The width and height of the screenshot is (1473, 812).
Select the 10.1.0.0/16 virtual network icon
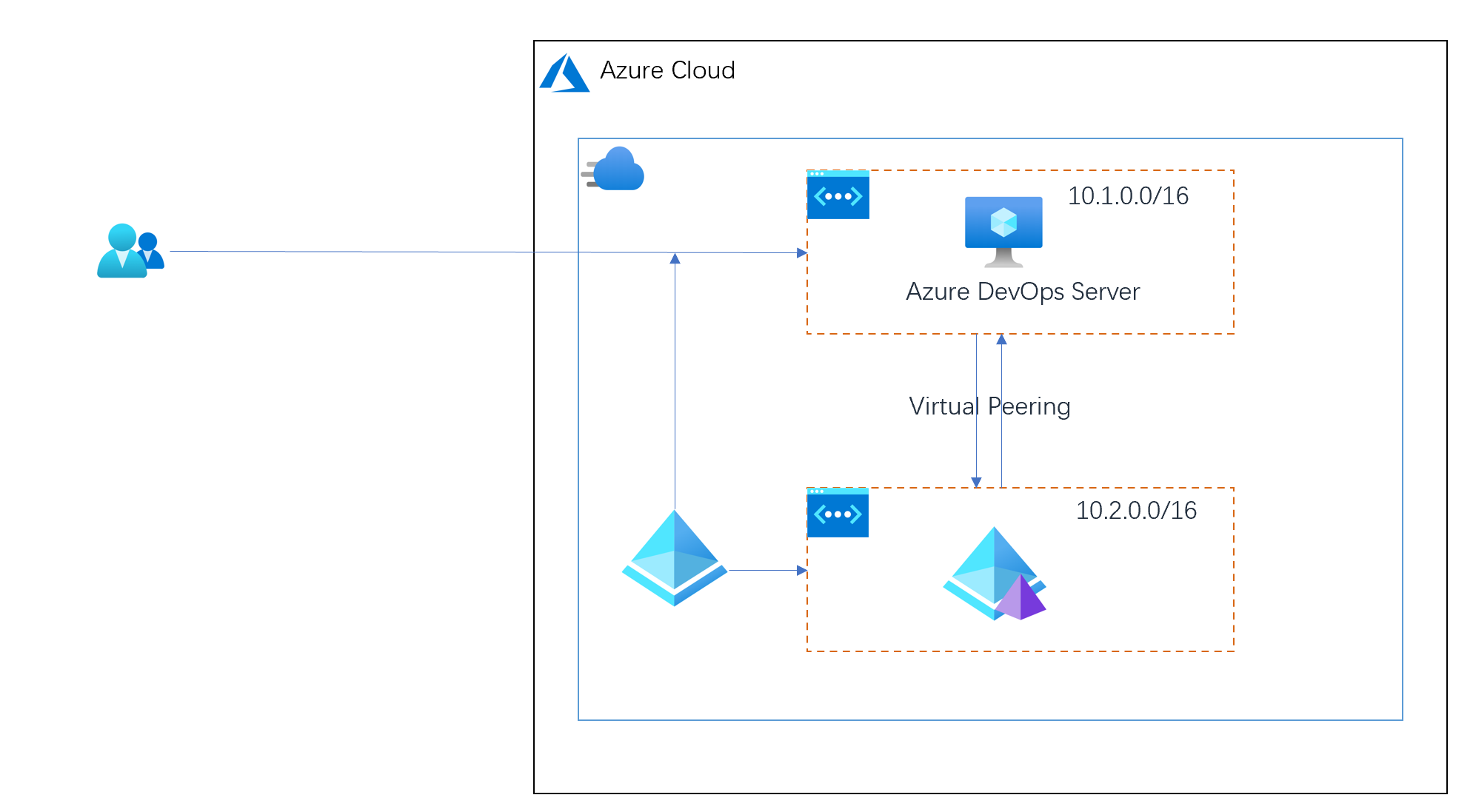coord(838,195)
